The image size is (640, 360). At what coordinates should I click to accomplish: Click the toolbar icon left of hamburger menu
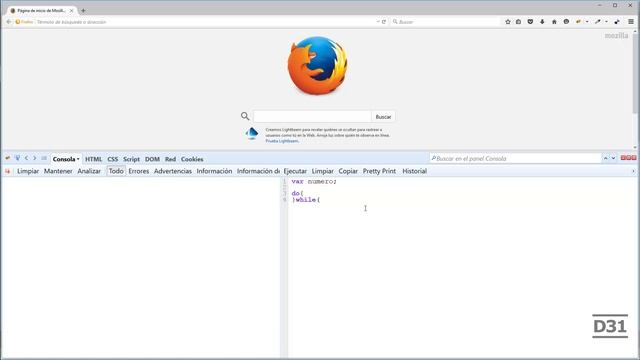coord(617,22)
